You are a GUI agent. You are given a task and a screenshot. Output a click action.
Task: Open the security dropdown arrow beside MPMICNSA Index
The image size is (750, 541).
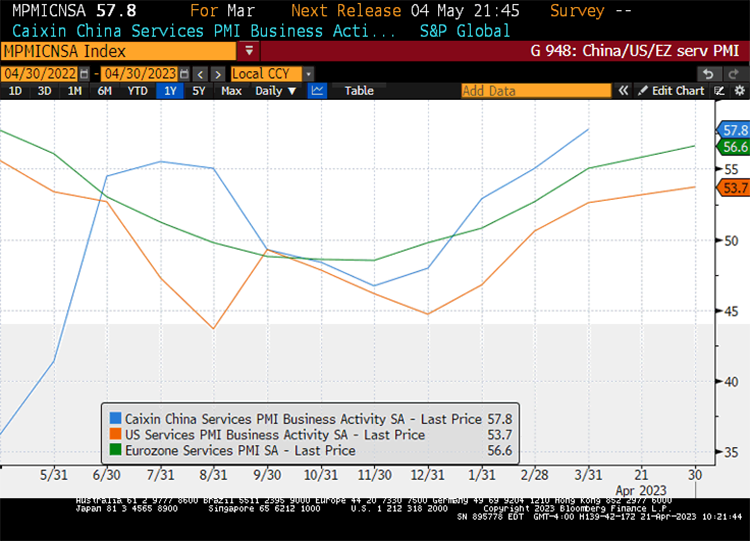tap(249, 51)
